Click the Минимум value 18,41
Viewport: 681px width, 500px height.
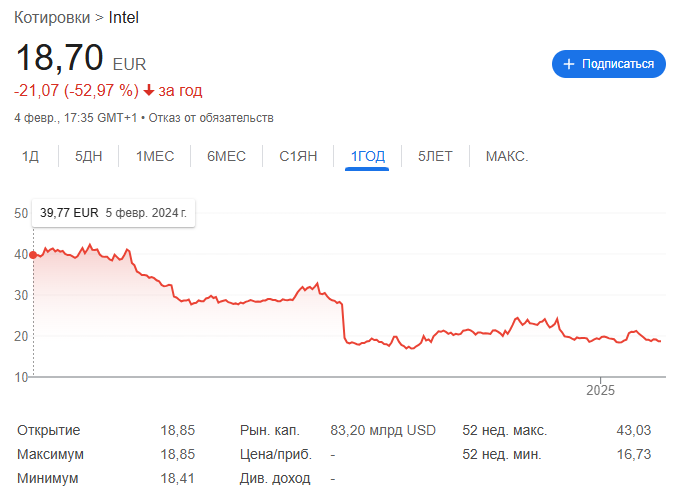tap(178, 478)
